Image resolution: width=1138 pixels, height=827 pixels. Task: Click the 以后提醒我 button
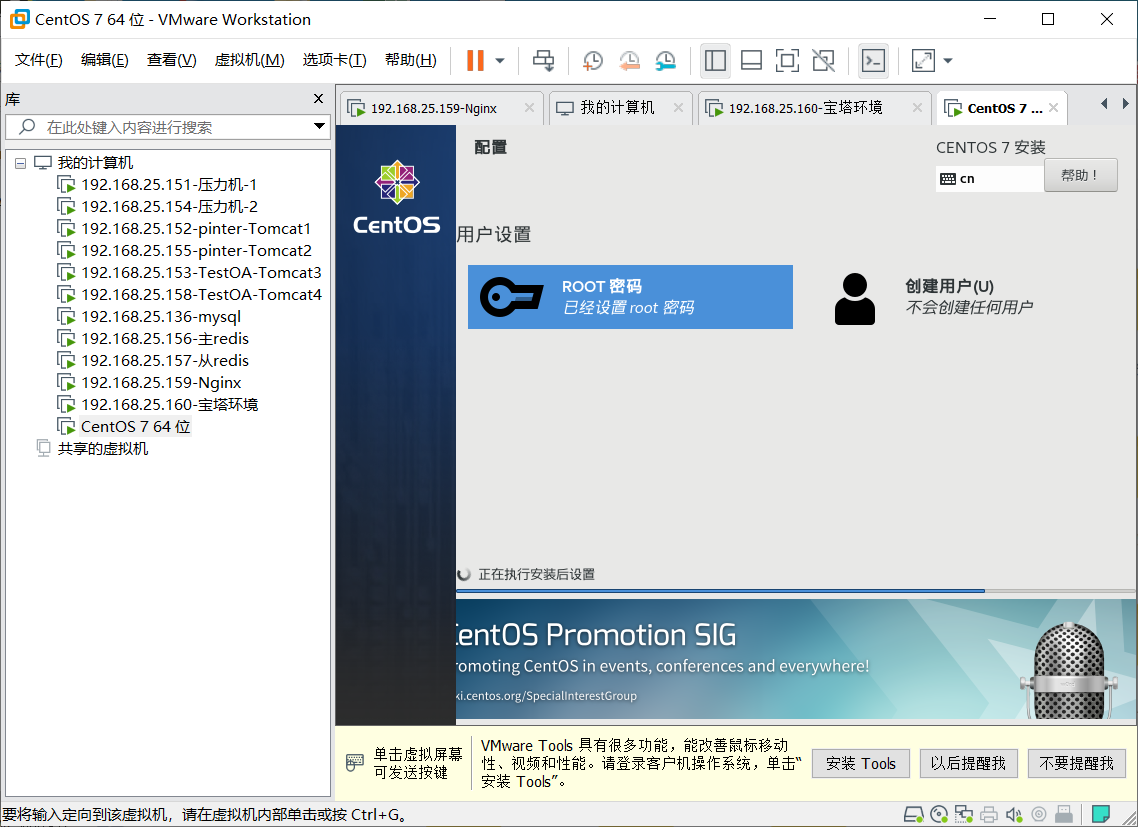tap(968, 763)
